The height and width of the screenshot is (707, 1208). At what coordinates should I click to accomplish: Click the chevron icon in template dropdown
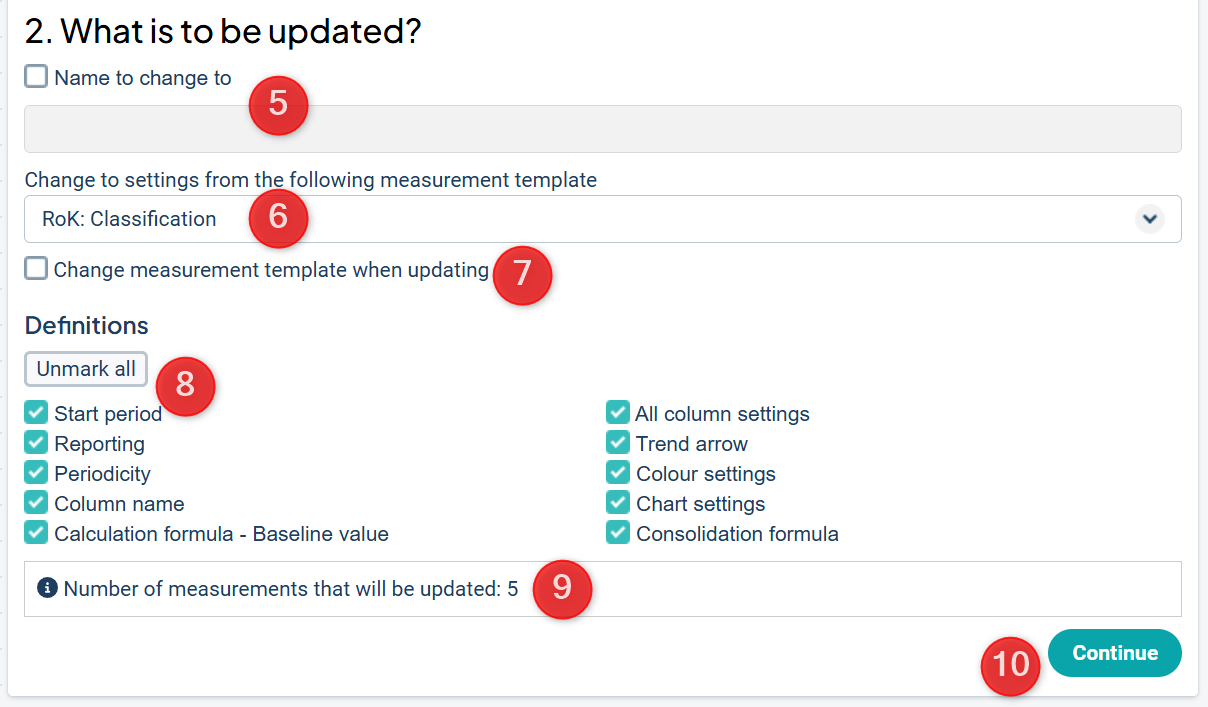(1150, 219)
